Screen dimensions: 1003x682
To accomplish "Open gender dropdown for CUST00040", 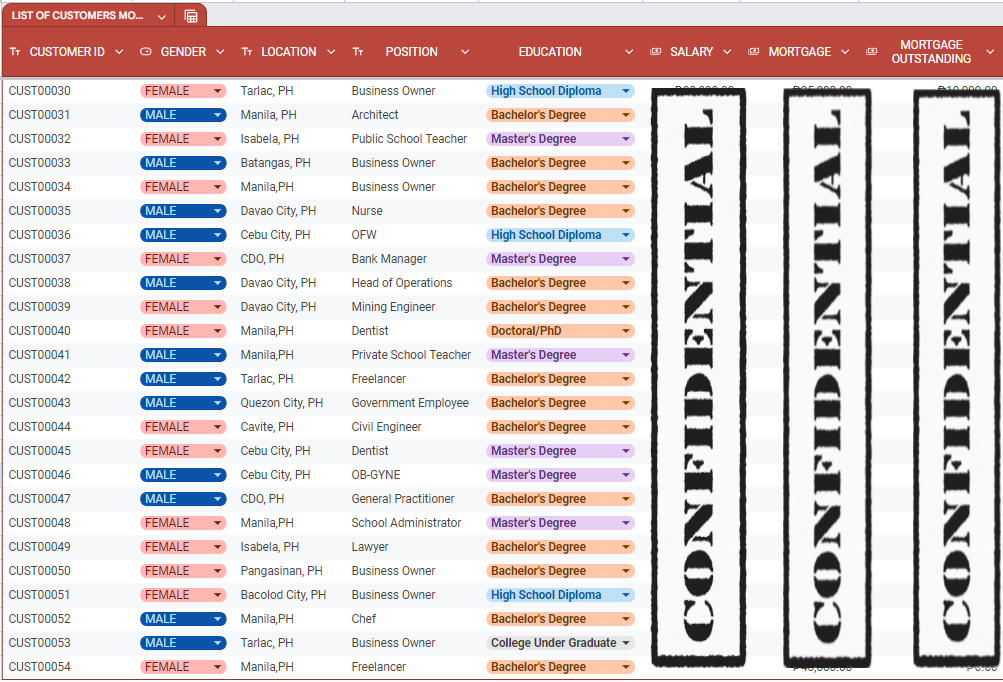I will pyautogui.click(x=183, y=331).
